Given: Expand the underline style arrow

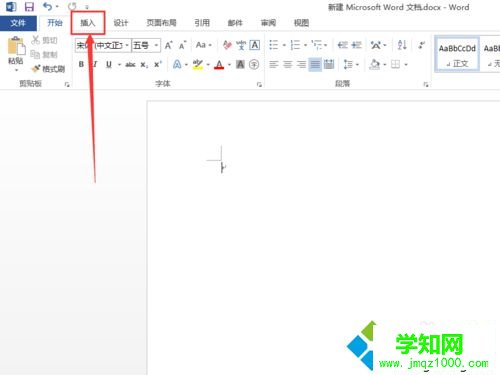Looking at the screenshot, I should pyautogui.click(x=119, y=64).
